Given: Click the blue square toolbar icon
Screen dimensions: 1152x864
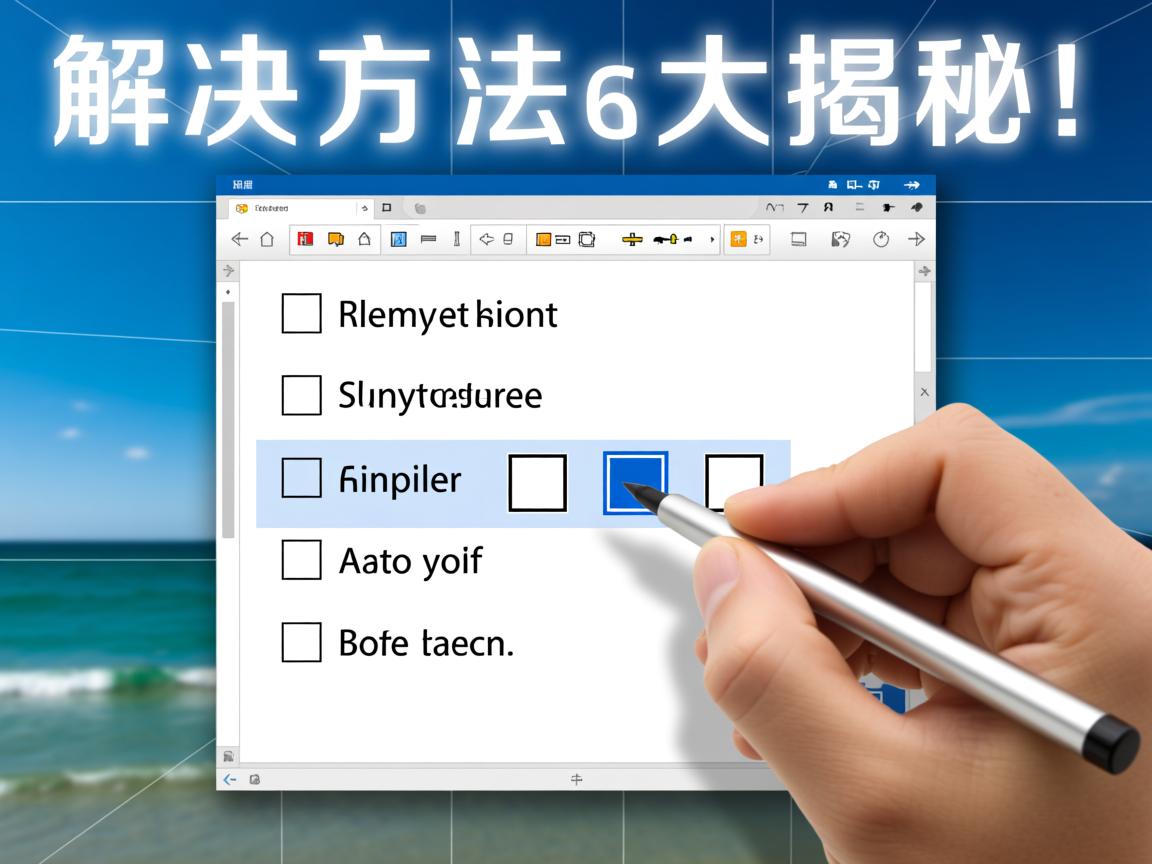Looking at the screenshot, I should pos(398,239).
